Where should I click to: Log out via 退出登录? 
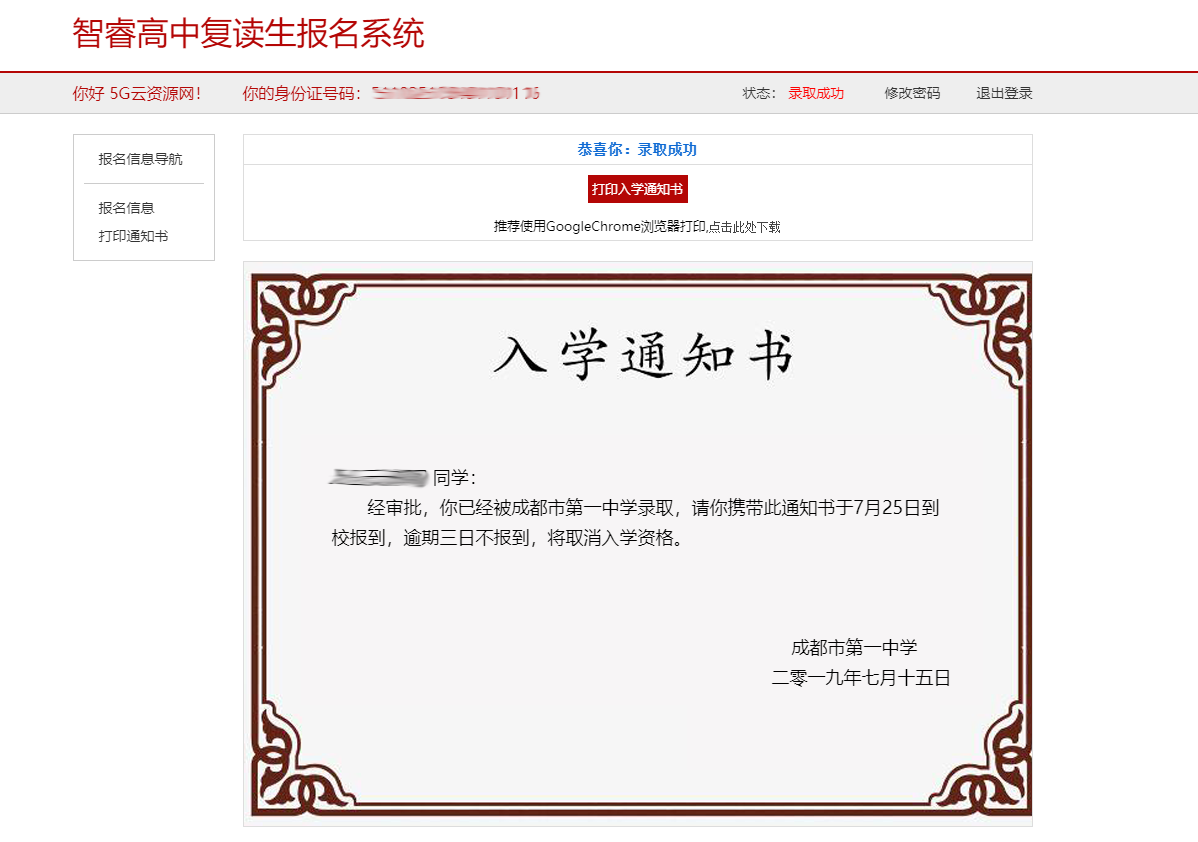[x=1004, y=93]
